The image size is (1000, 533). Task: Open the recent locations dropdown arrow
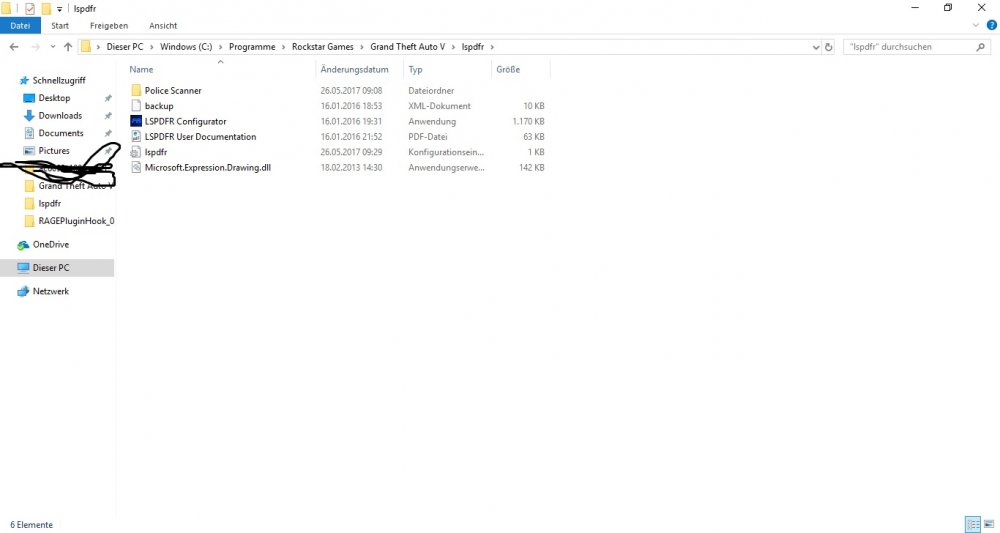click(x=52, y=47)
